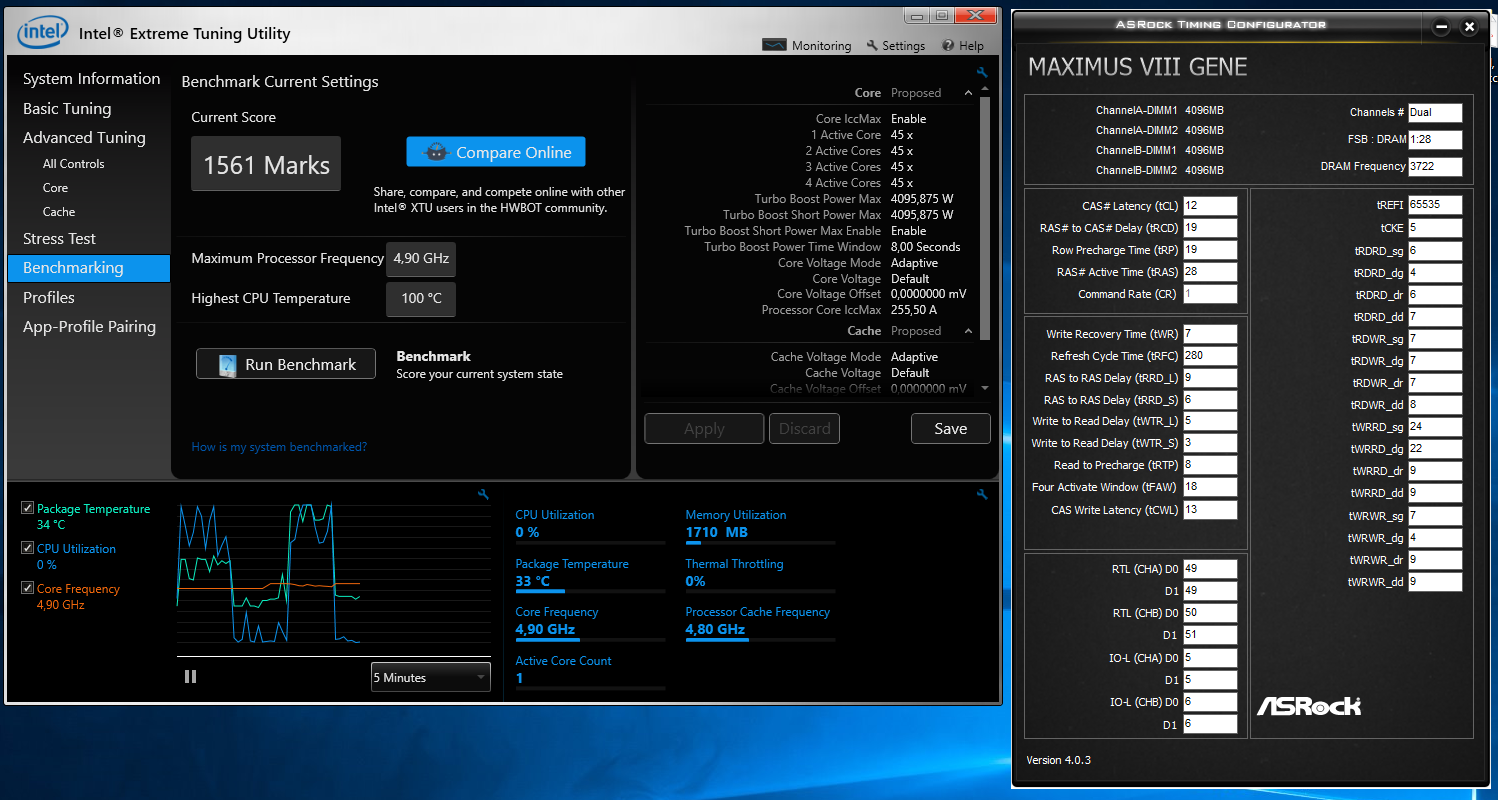
Task: Click the Apply button
Action: coord(704,428)
